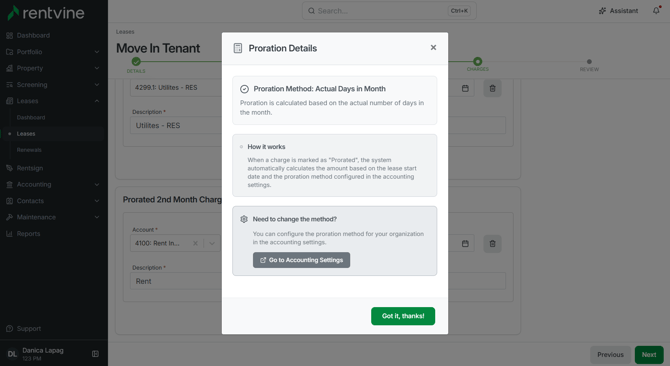Click the Maintenance wrench icon
670x366 pixels.
(x=9, y=217)
